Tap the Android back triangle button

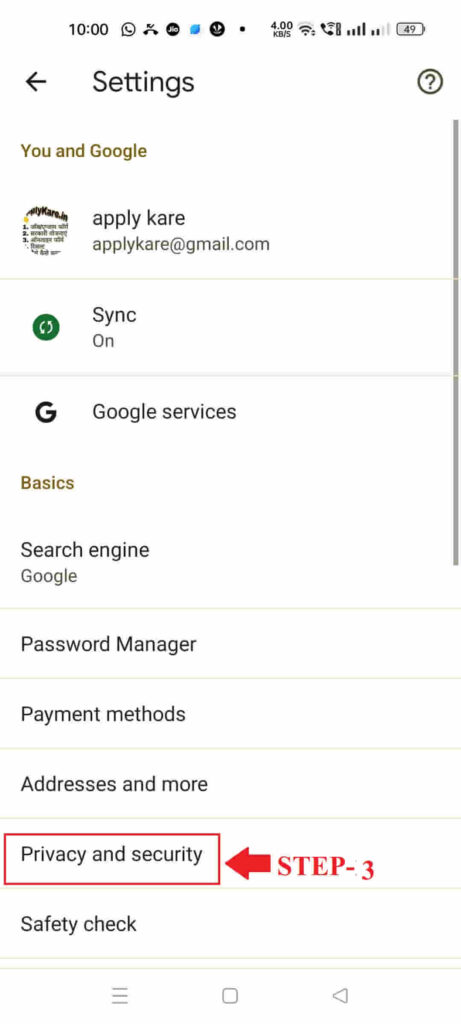pos(340,995)
